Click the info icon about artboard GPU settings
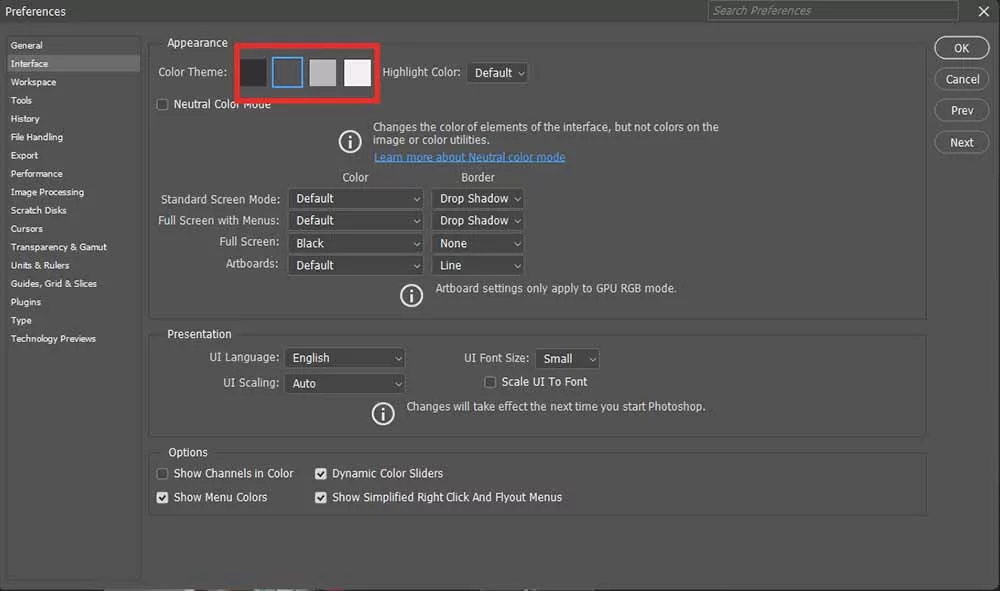Viewport: 1000px width, 591px height. point(411,295)
